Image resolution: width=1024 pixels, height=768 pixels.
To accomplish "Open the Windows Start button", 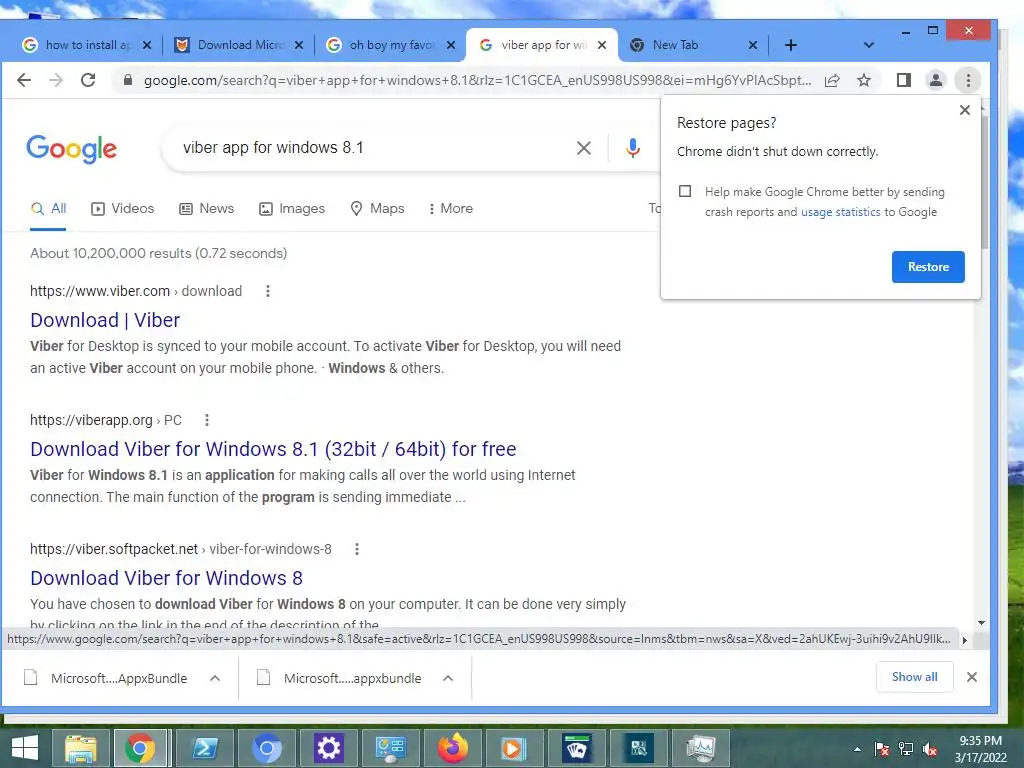I will click(x=24, y=748).
